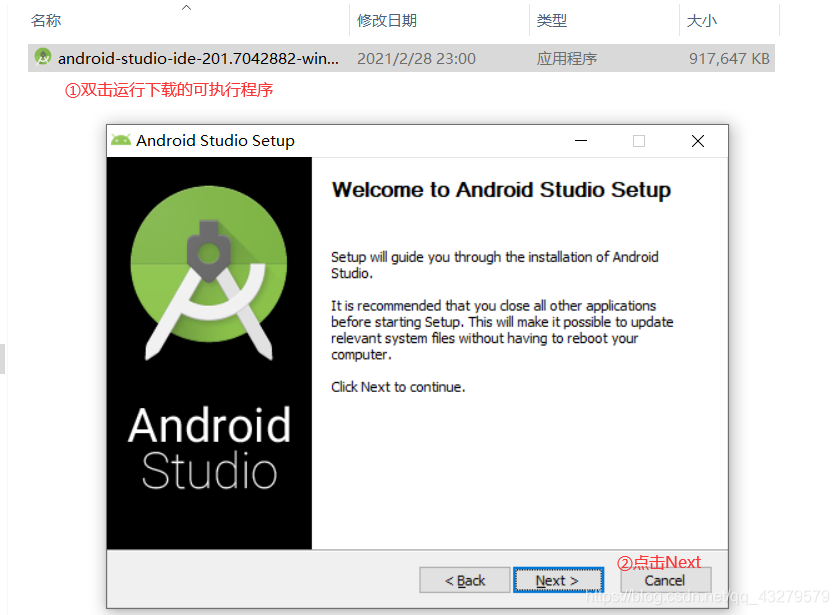Click the 'Click Next to continue.' text
This screenshot has width=839, height=615.
point(398,387)
